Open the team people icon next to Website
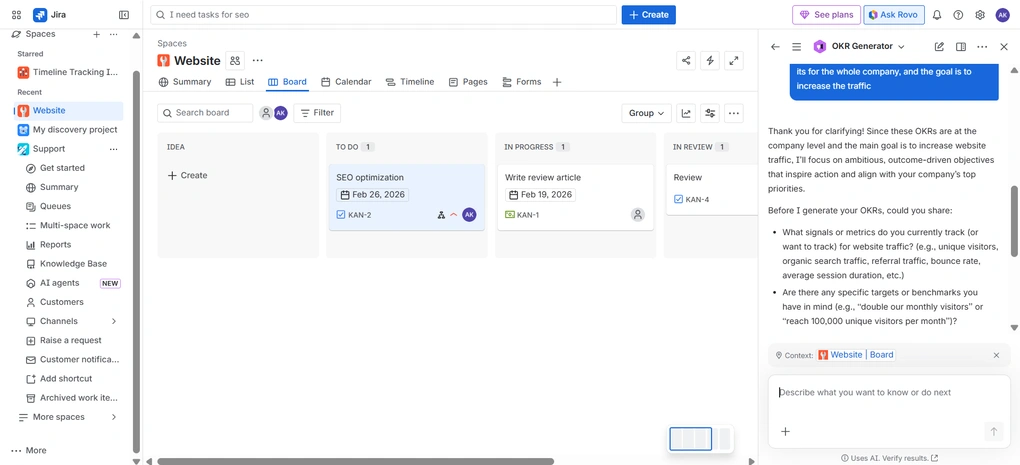The width and height of the screenshot is (1020, 465). pyautogui.click(x=235, y=60)
